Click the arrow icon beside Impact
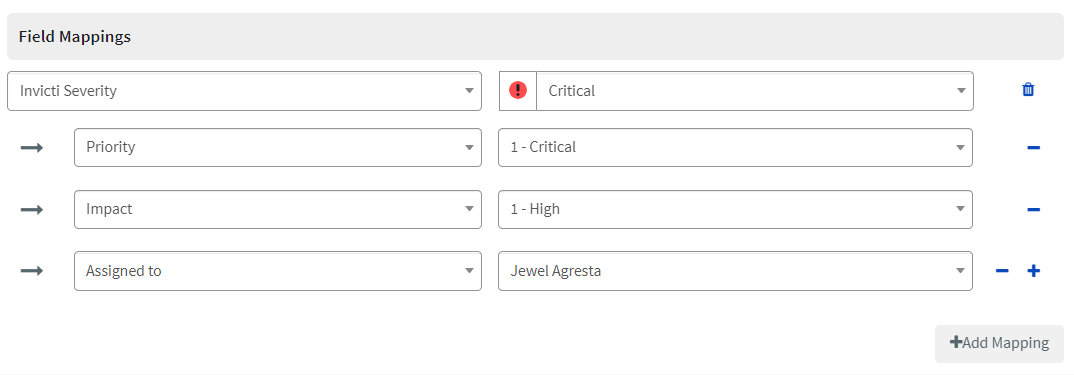Screen dimensions: 1074x375 point(32,209)
